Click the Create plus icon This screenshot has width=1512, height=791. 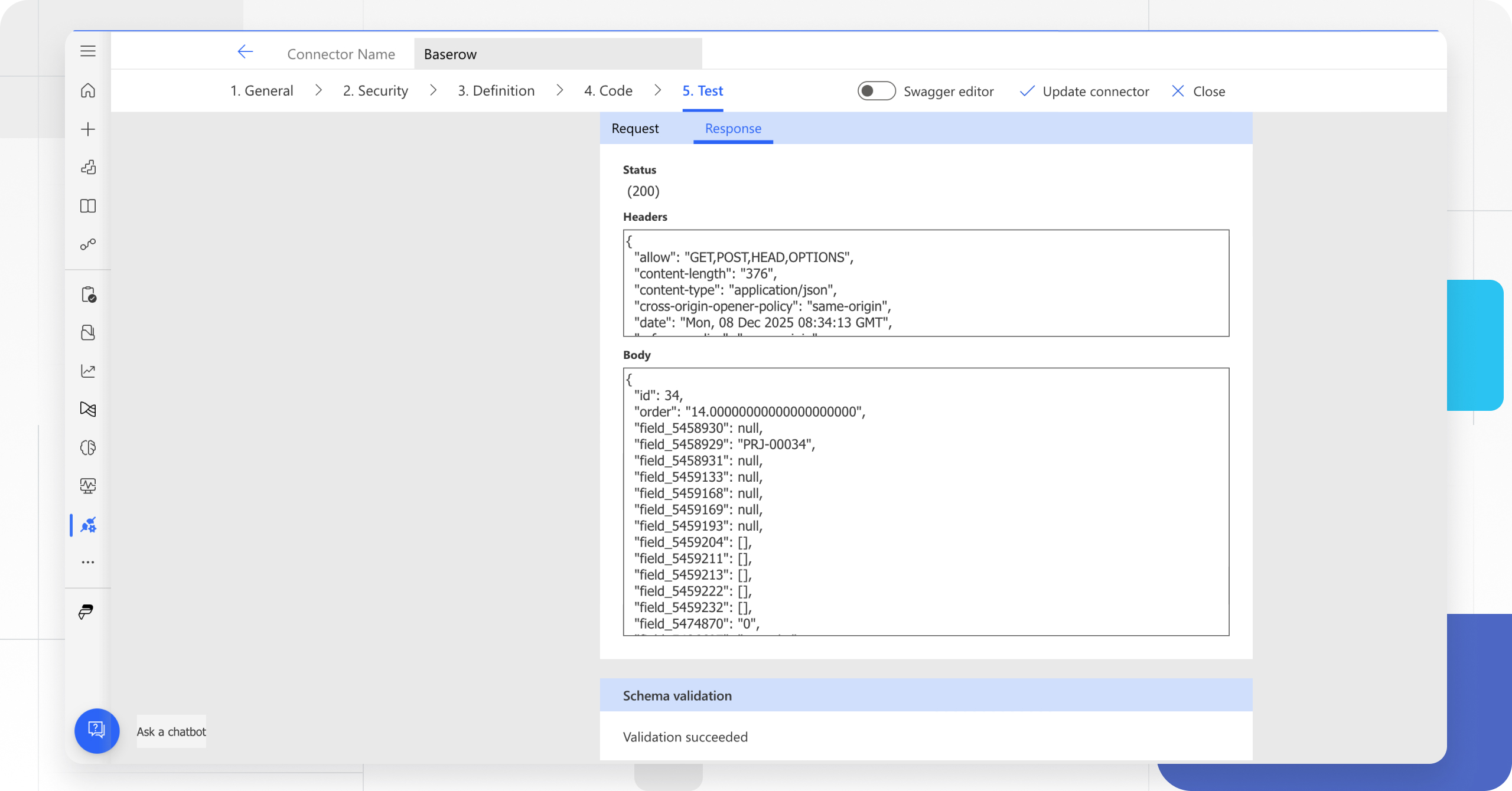tap(88, 129)
